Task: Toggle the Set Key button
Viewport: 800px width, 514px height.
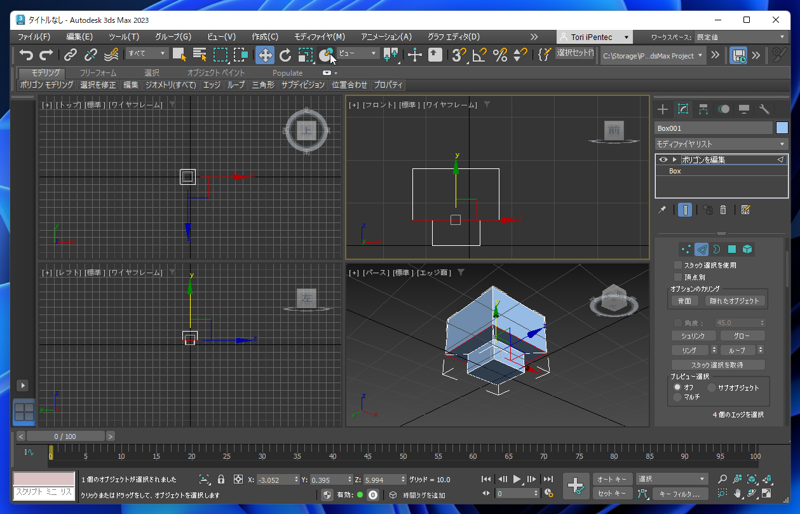Action: [x=612, y=493]
